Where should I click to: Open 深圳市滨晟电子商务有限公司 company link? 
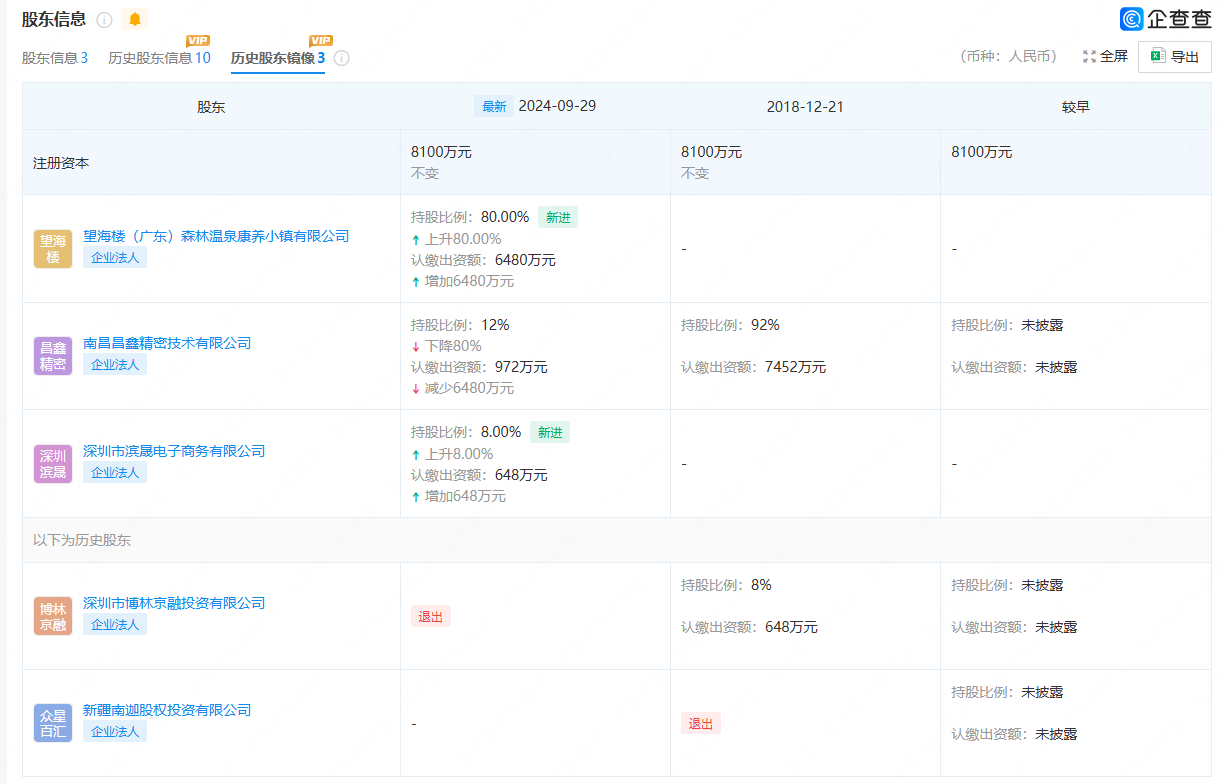[x=174, y=451]
